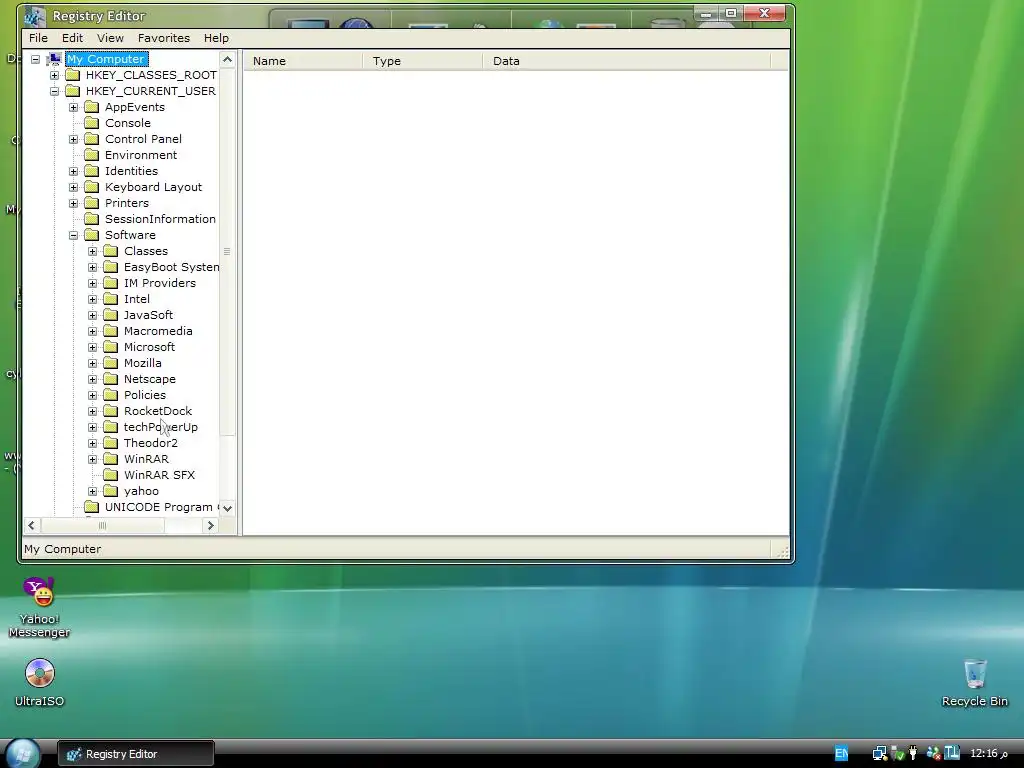This screenshot has height=768, width=1024.
Task: Click the Theodor2 folder icon
Action: [x=111, y=443]
